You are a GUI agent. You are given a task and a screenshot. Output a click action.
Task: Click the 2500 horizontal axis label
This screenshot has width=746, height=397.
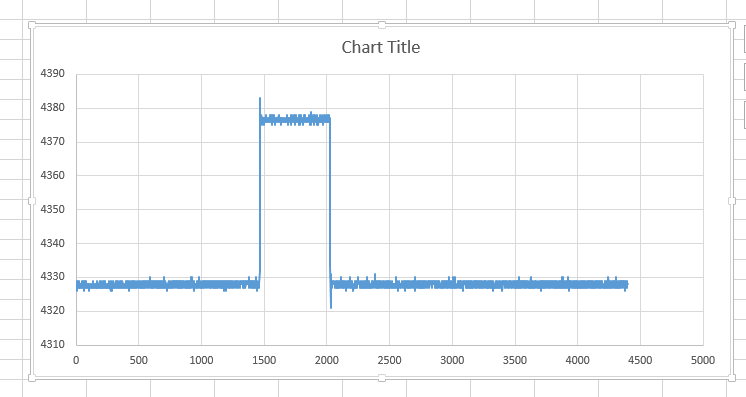point(389,360)
